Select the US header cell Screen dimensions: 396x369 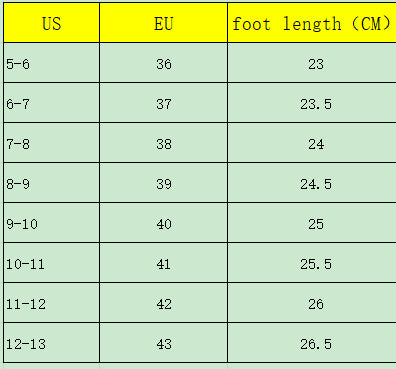tap(52, 23)
